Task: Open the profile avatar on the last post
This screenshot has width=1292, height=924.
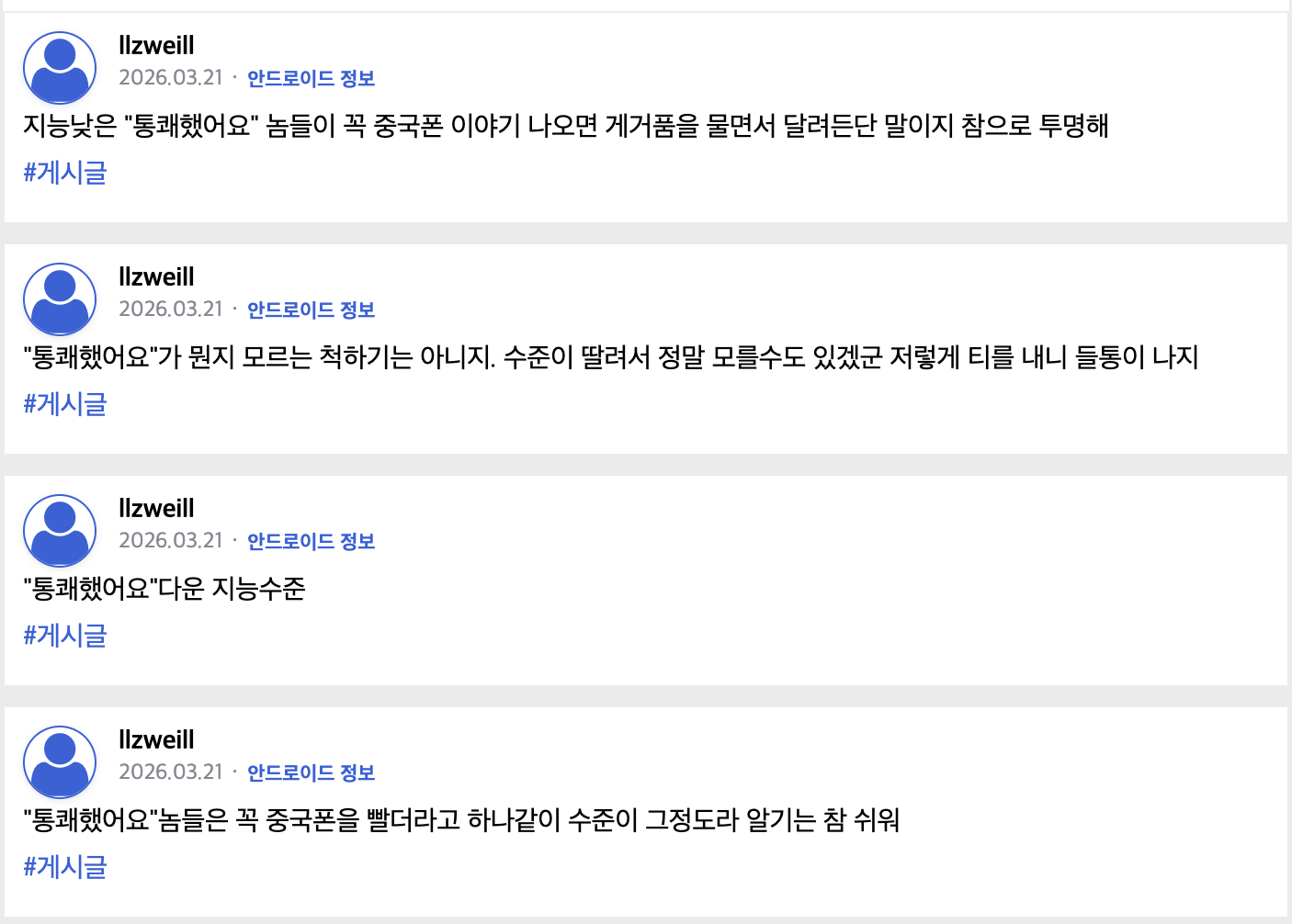Action: pyautogui.click(x=60, y=762)
